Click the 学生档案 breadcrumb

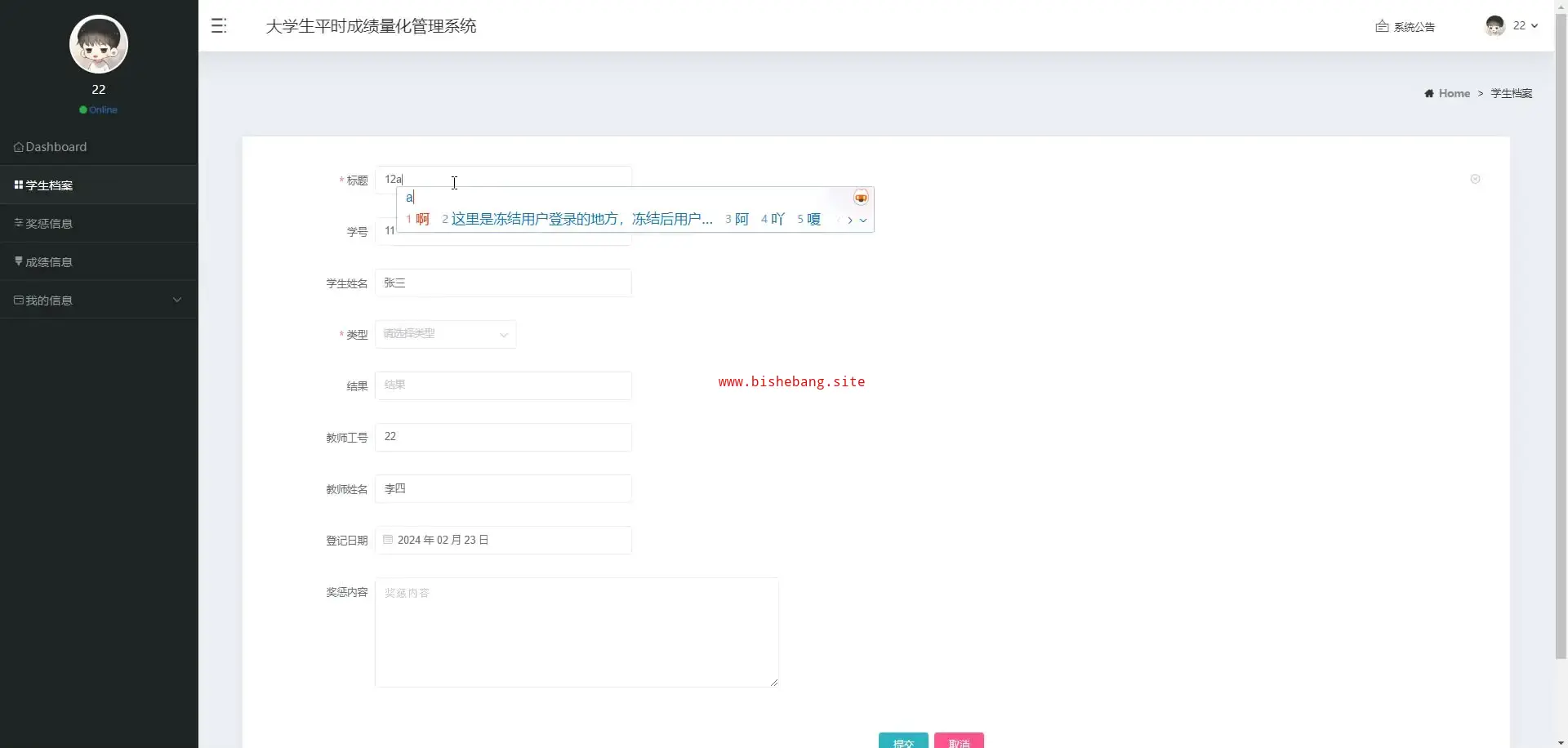(x=1511, y=93)
